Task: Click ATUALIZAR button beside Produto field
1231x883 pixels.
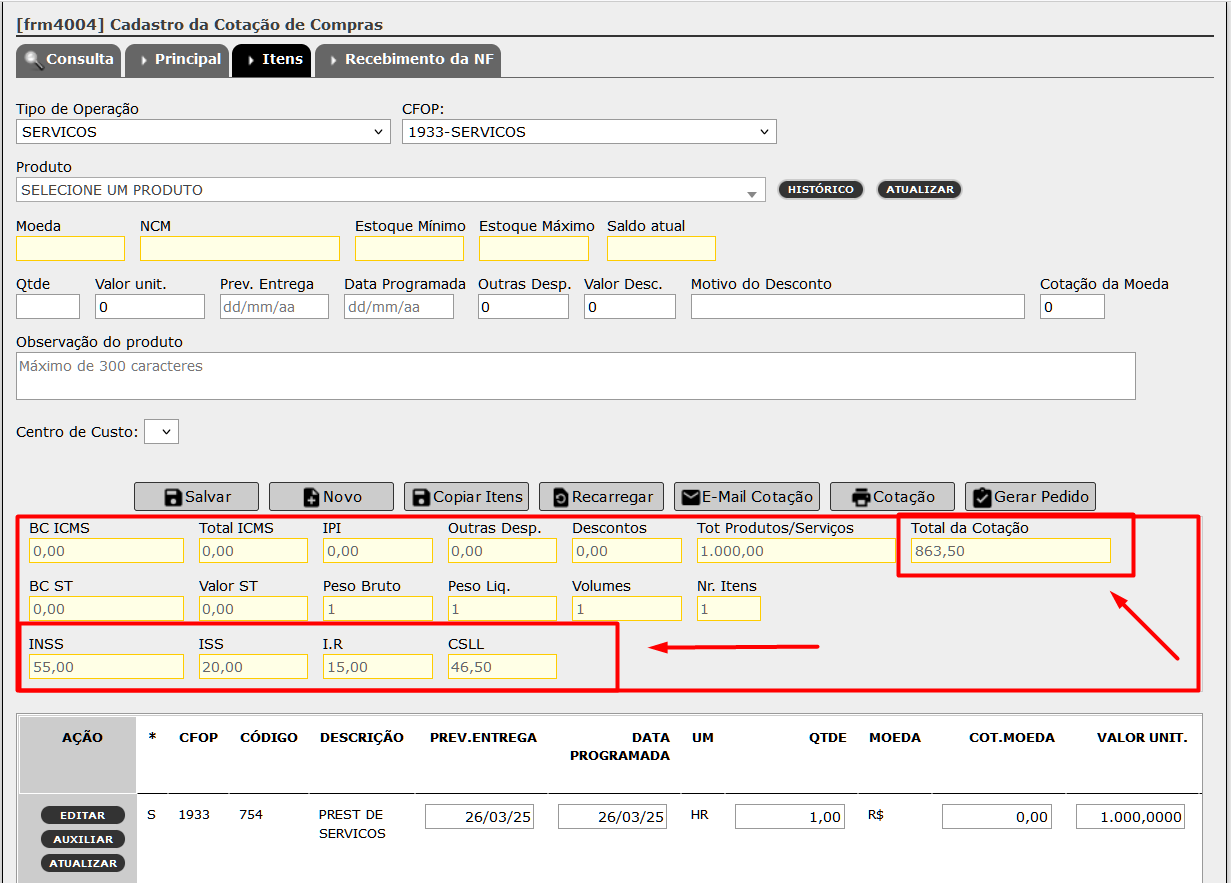Action: click(x=920, y=189)
